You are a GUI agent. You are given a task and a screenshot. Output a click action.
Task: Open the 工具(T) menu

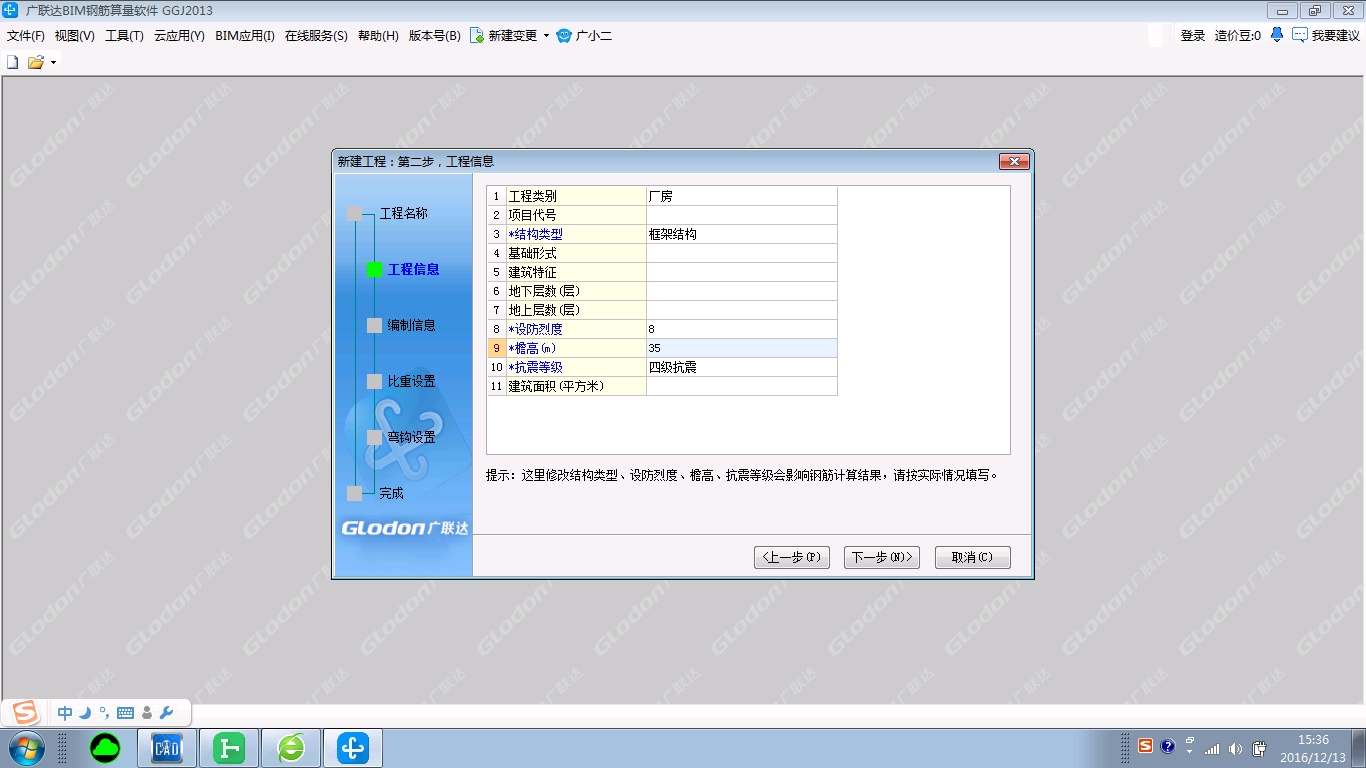(x=125, y=35)
